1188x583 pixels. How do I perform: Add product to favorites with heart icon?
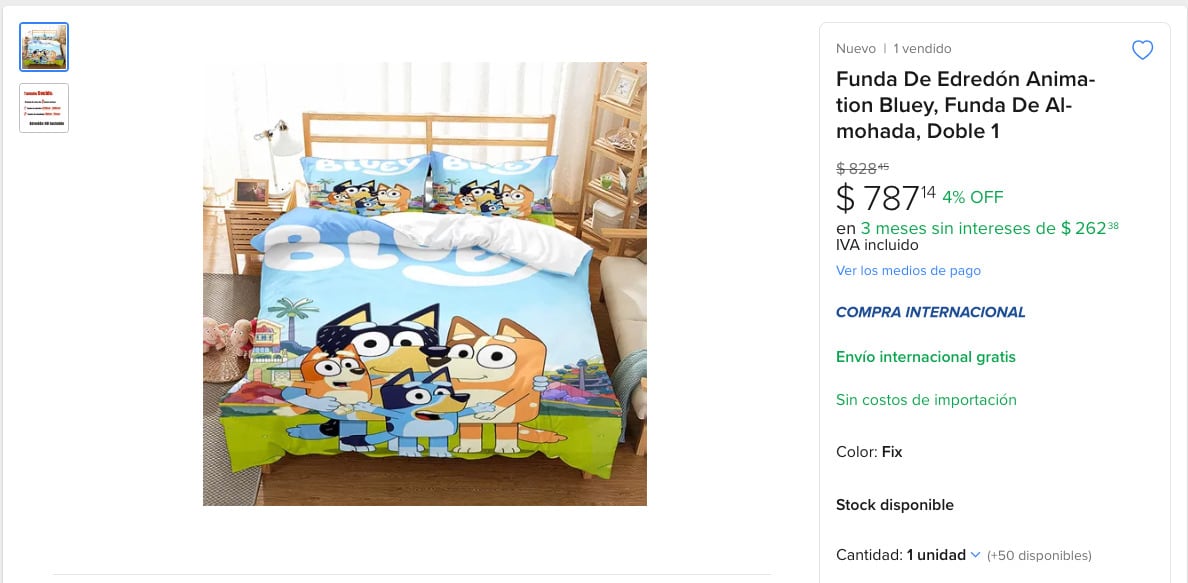(1142, 50)
